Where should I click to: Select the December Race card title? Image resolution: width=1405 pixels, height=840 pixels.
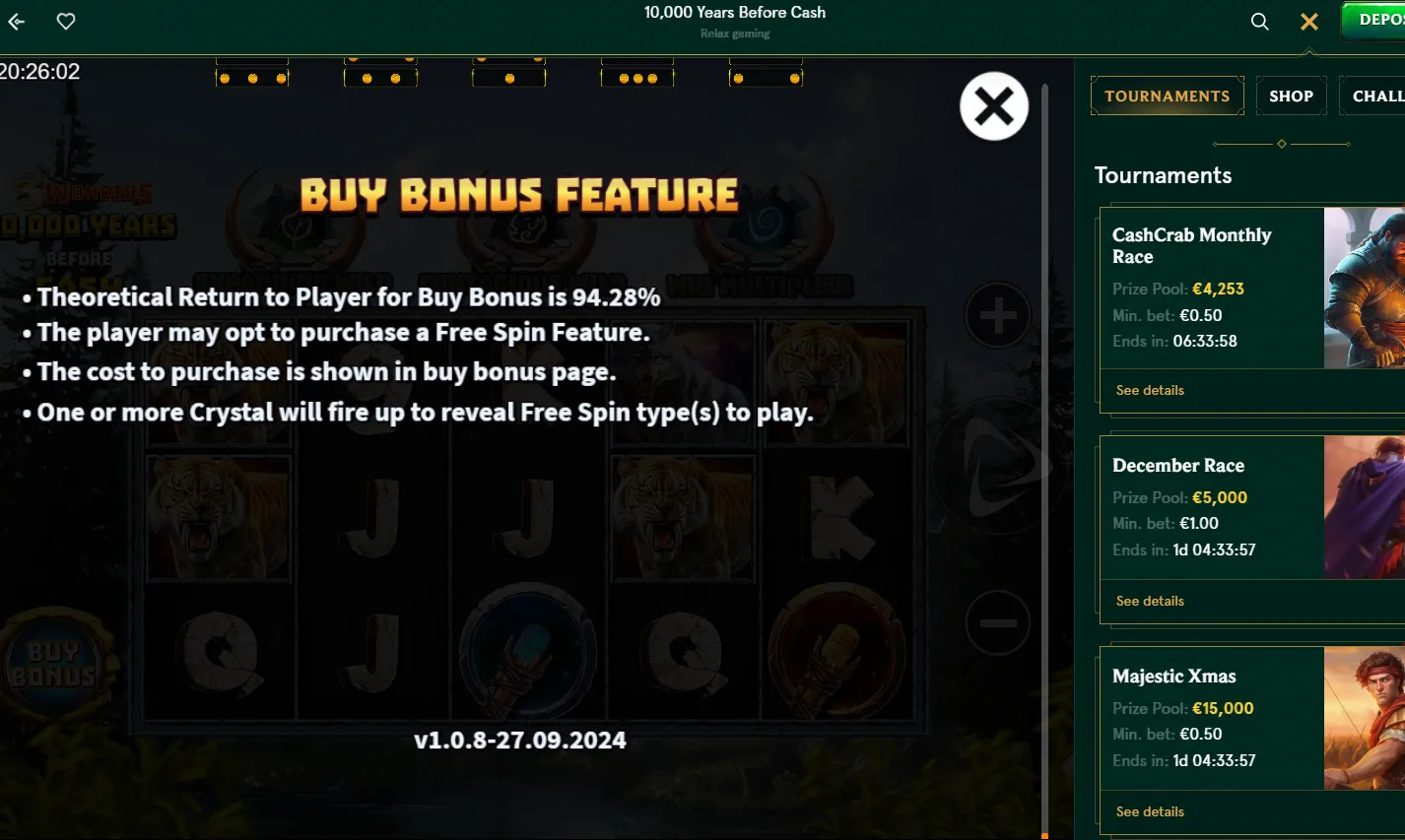(1178, 466)
